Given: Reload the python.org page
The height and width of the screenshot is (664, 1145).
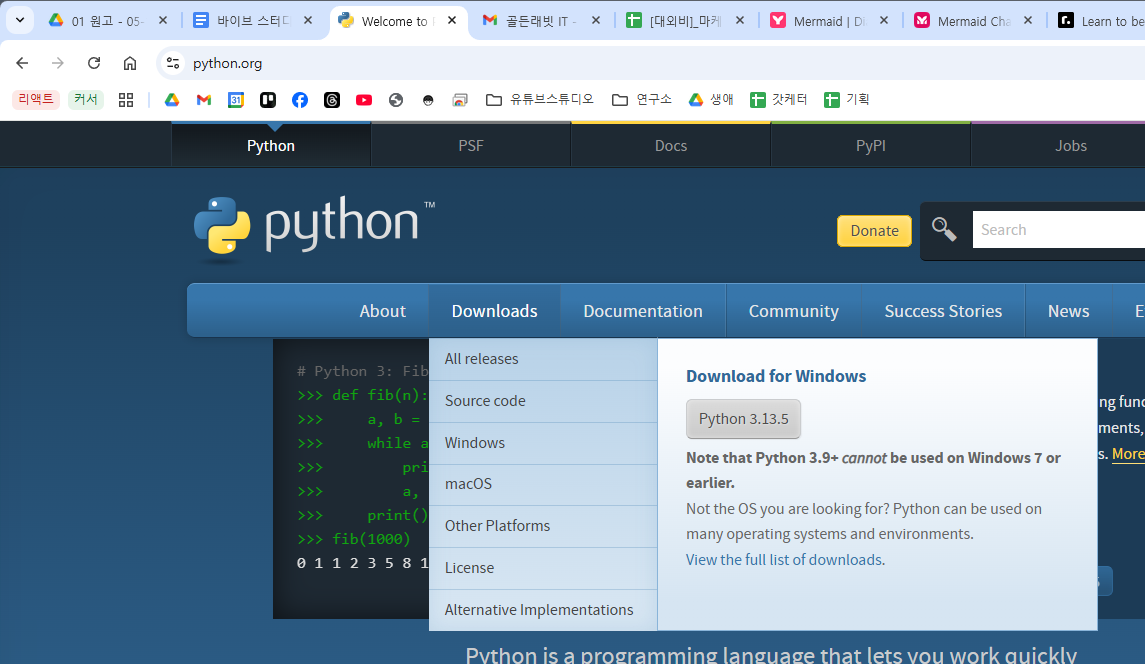Looking at the screenshot, I should (x=93, y=63).
